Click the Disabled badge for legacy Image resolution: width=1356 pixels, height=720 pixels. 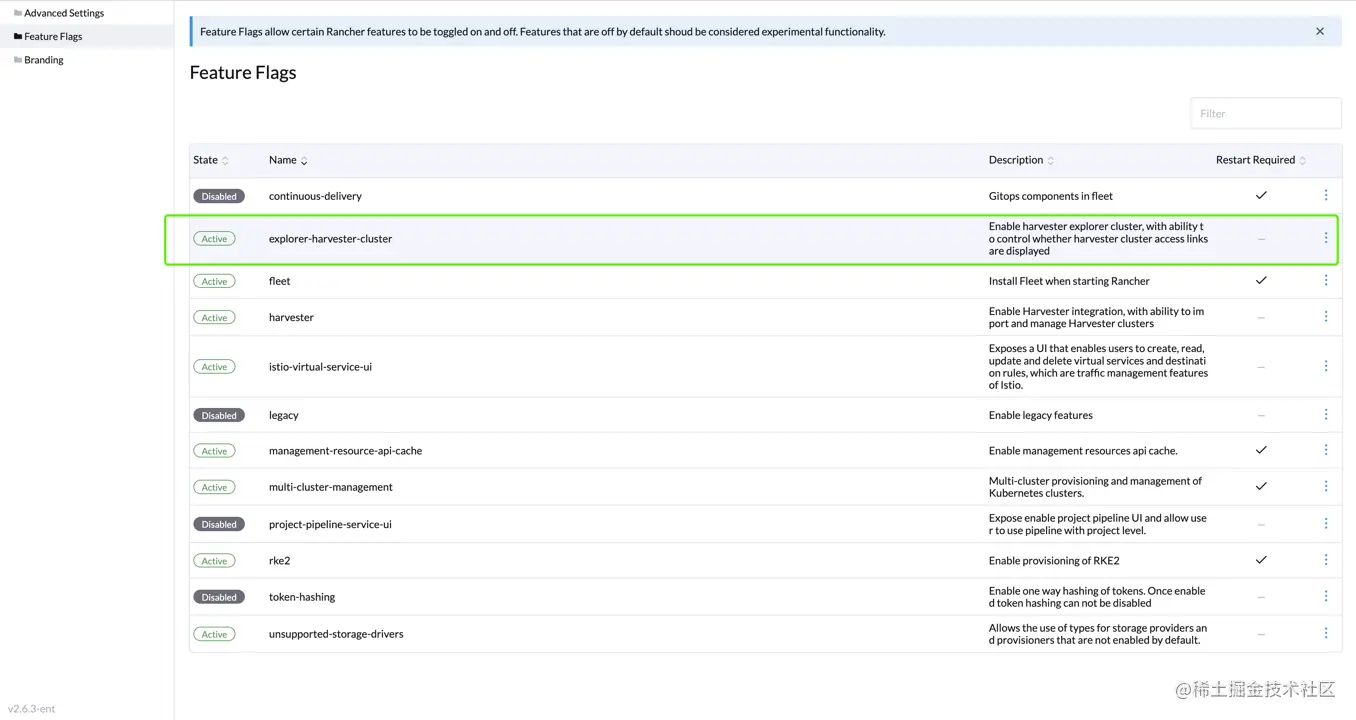(x=219, y=415)
